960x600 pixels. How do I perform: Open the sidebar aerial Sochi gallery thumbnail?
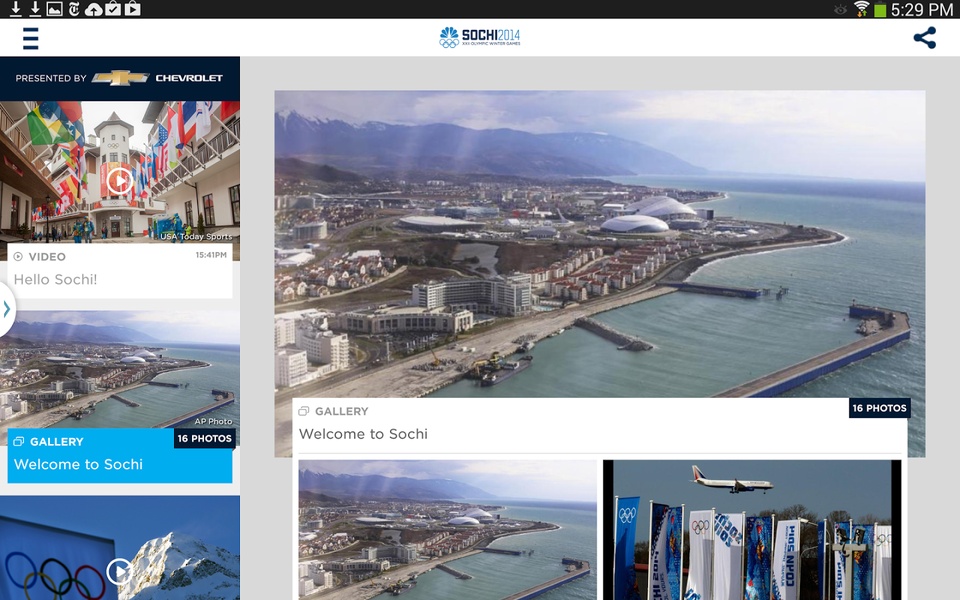point(120,369)
